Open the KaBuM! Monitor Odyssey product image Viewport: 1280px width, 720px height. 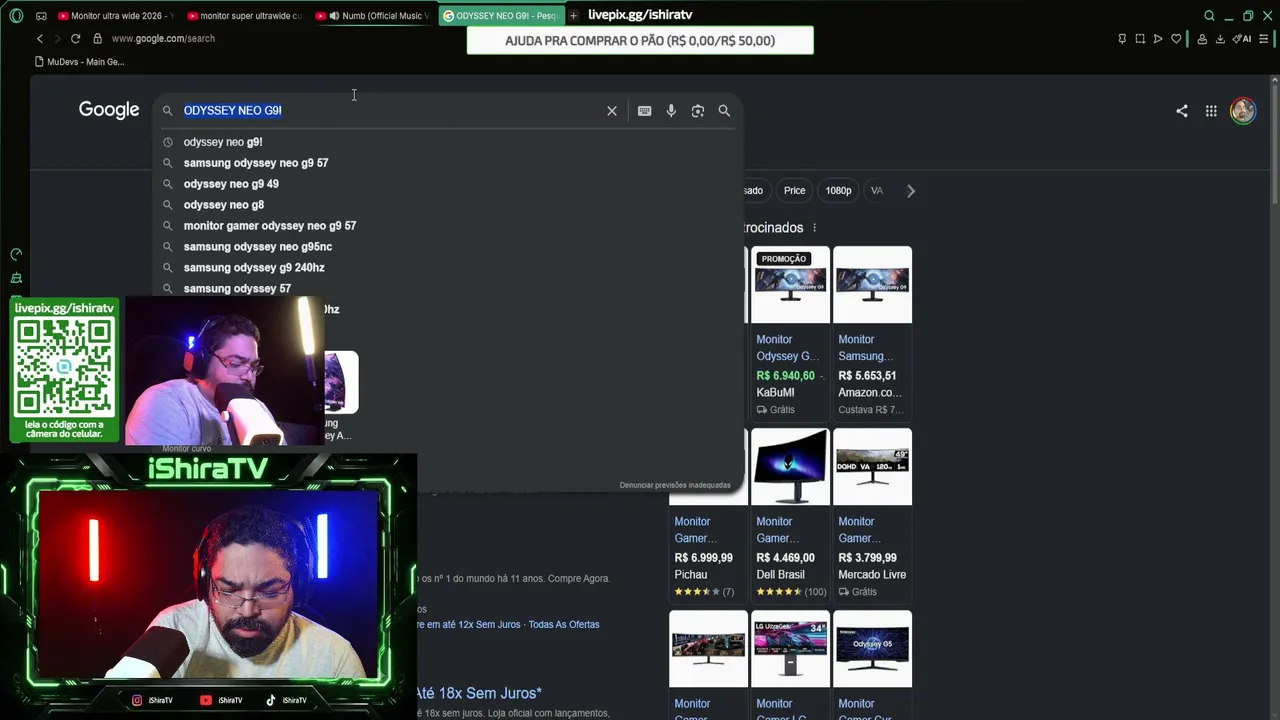click(x=790, y=285)
